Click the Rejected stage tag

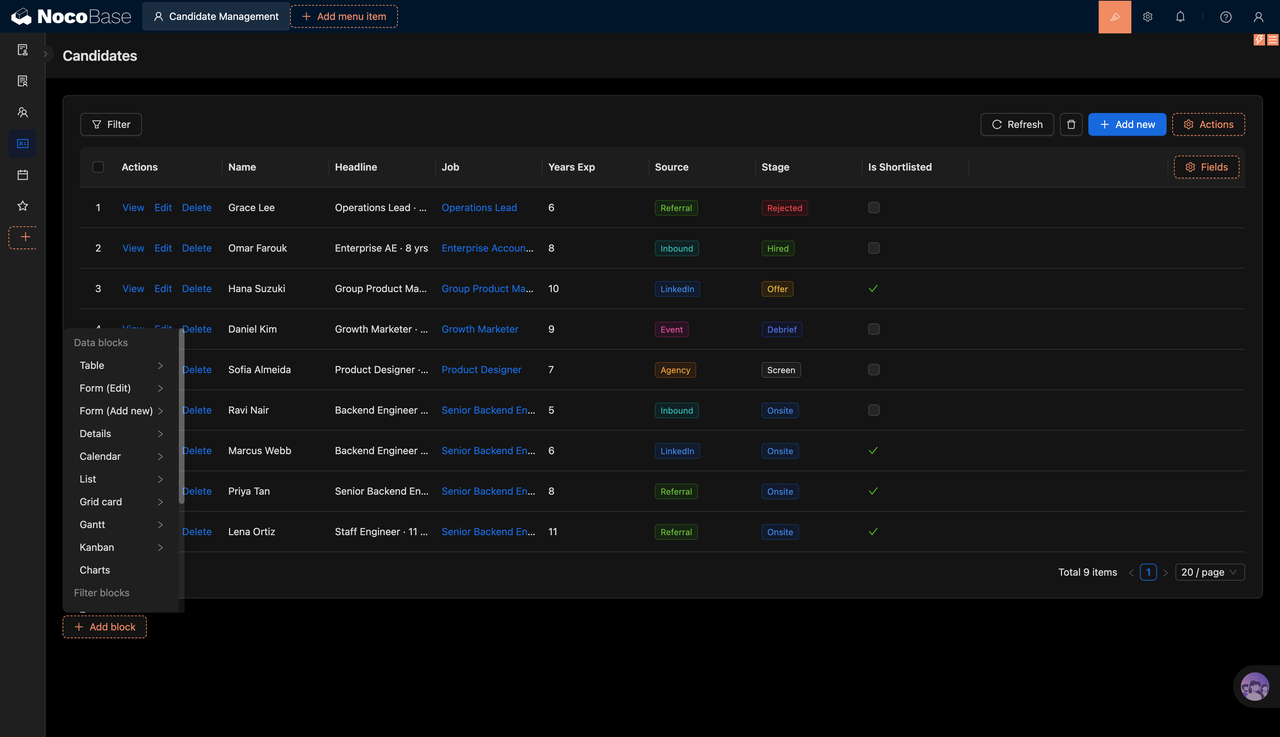coord(784,208)
